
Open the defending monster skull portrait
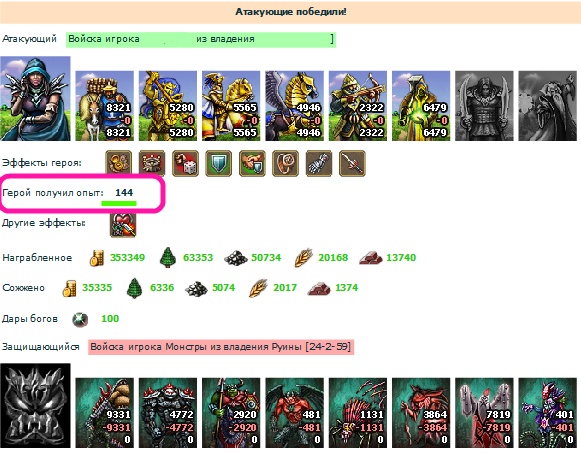36,406
